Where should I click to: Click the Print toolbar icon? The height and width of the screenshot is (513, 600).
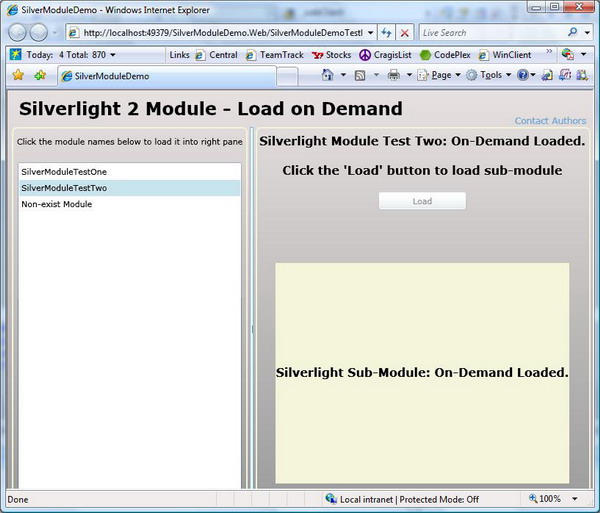point(393,75)
